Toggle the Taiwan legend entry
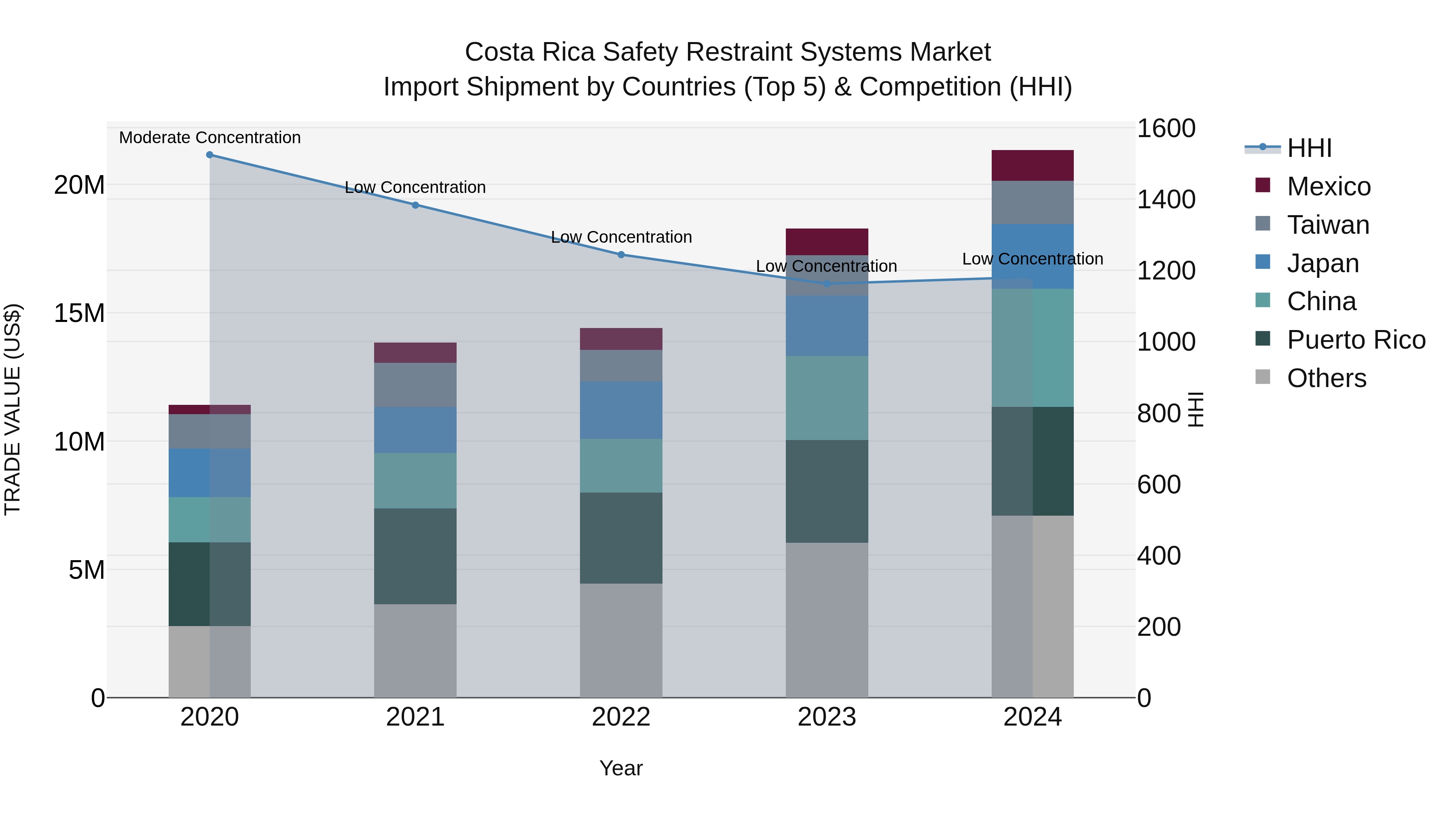This screenshot has width=1456, height=819. click(1312, 225)
